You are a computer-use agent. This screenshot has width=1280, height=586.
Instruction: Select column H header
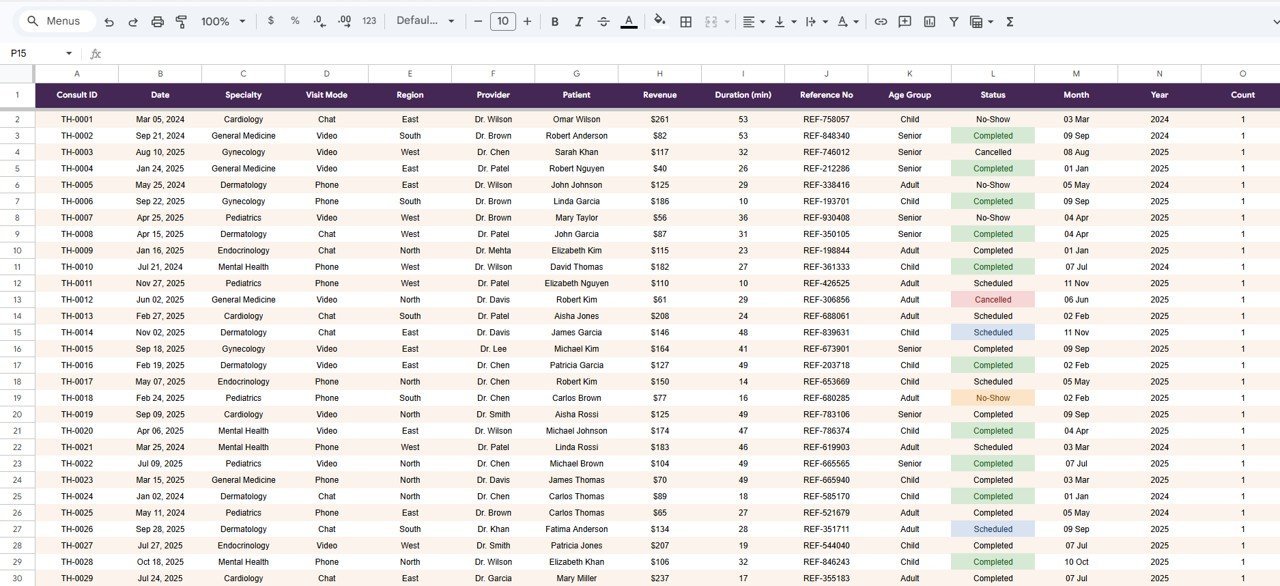coord(660,74)
